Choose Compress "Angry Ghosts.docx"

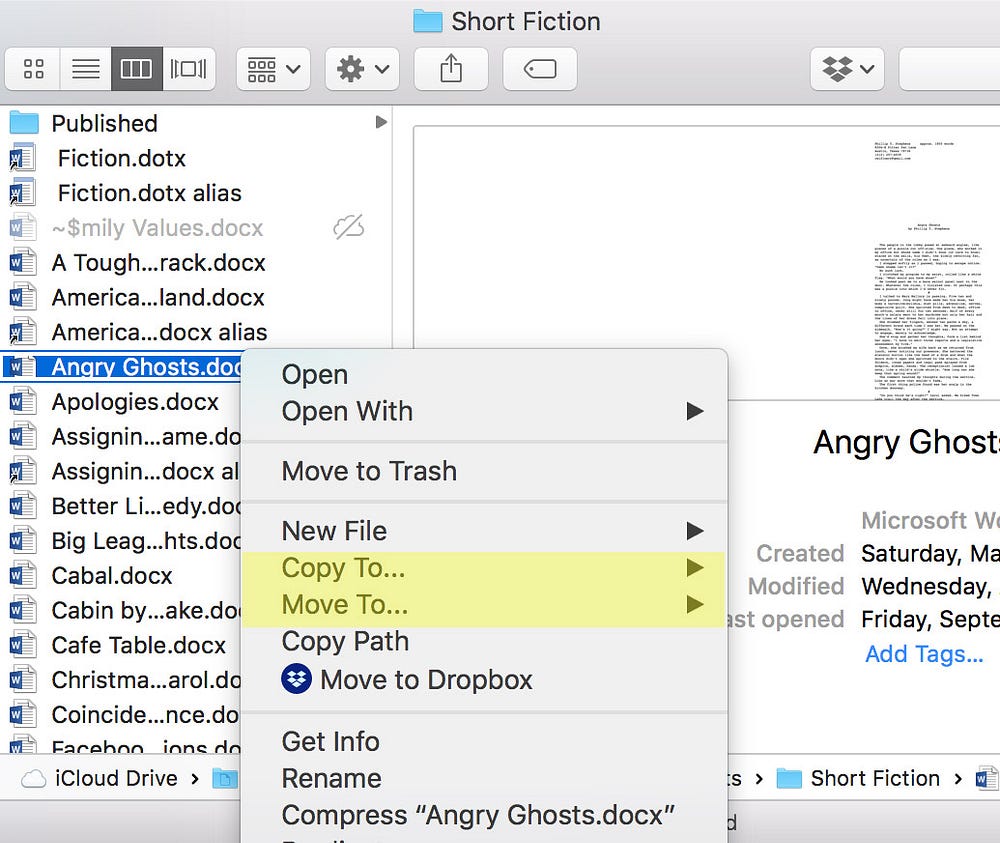485,815
